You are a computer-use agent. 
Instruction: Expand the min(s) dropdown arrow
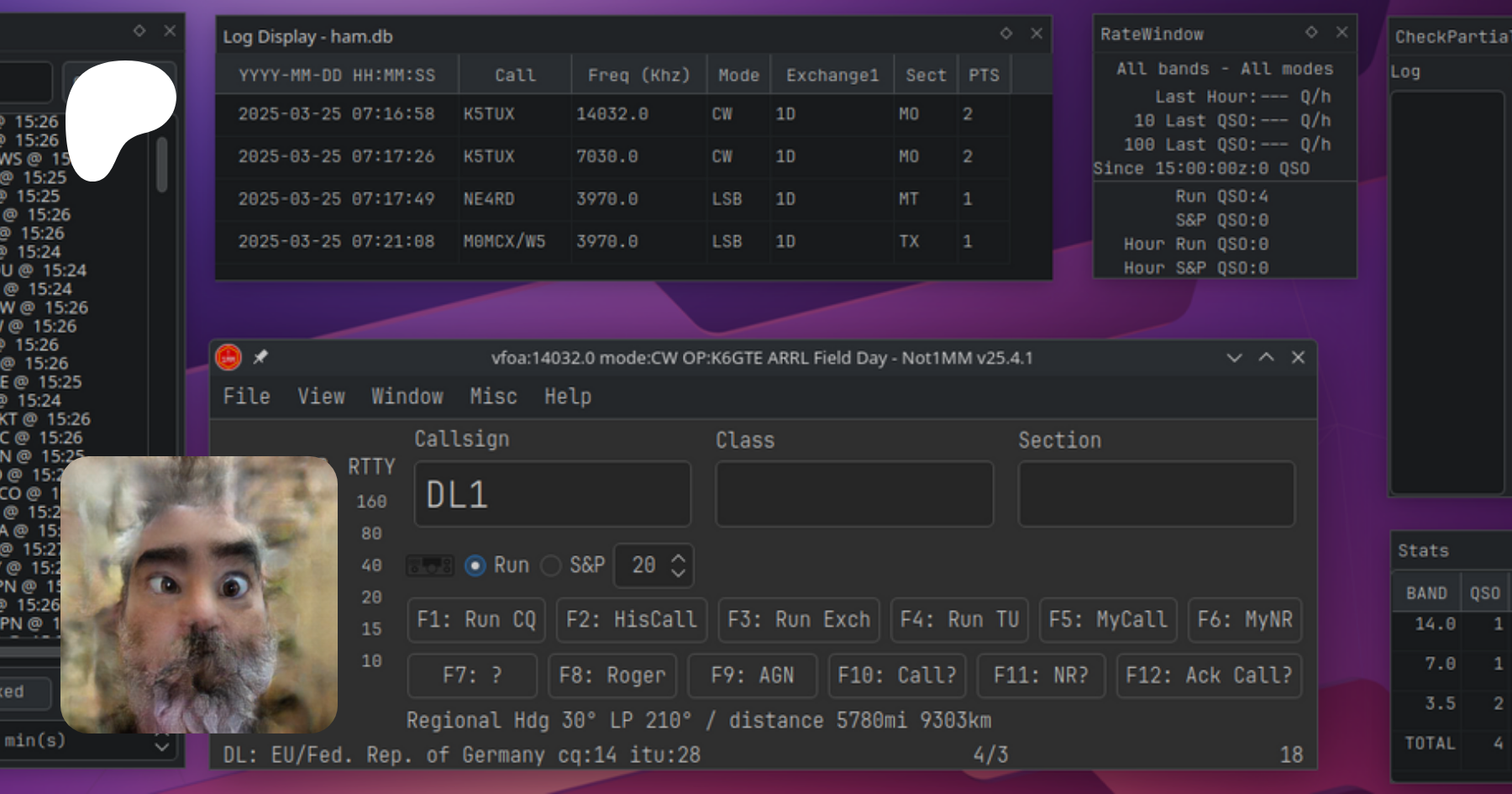click(x=162, y=743)
